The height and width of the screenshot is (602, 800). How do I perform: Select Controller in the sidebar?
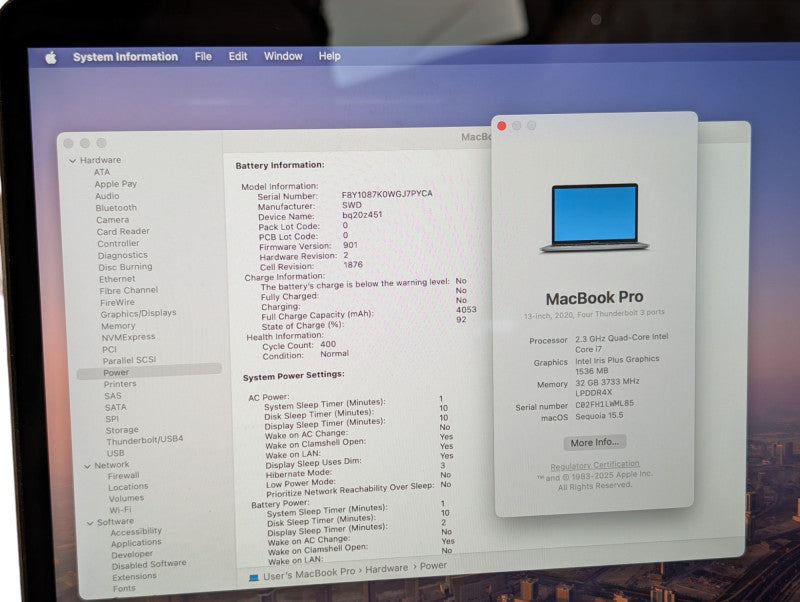[118, 243]
